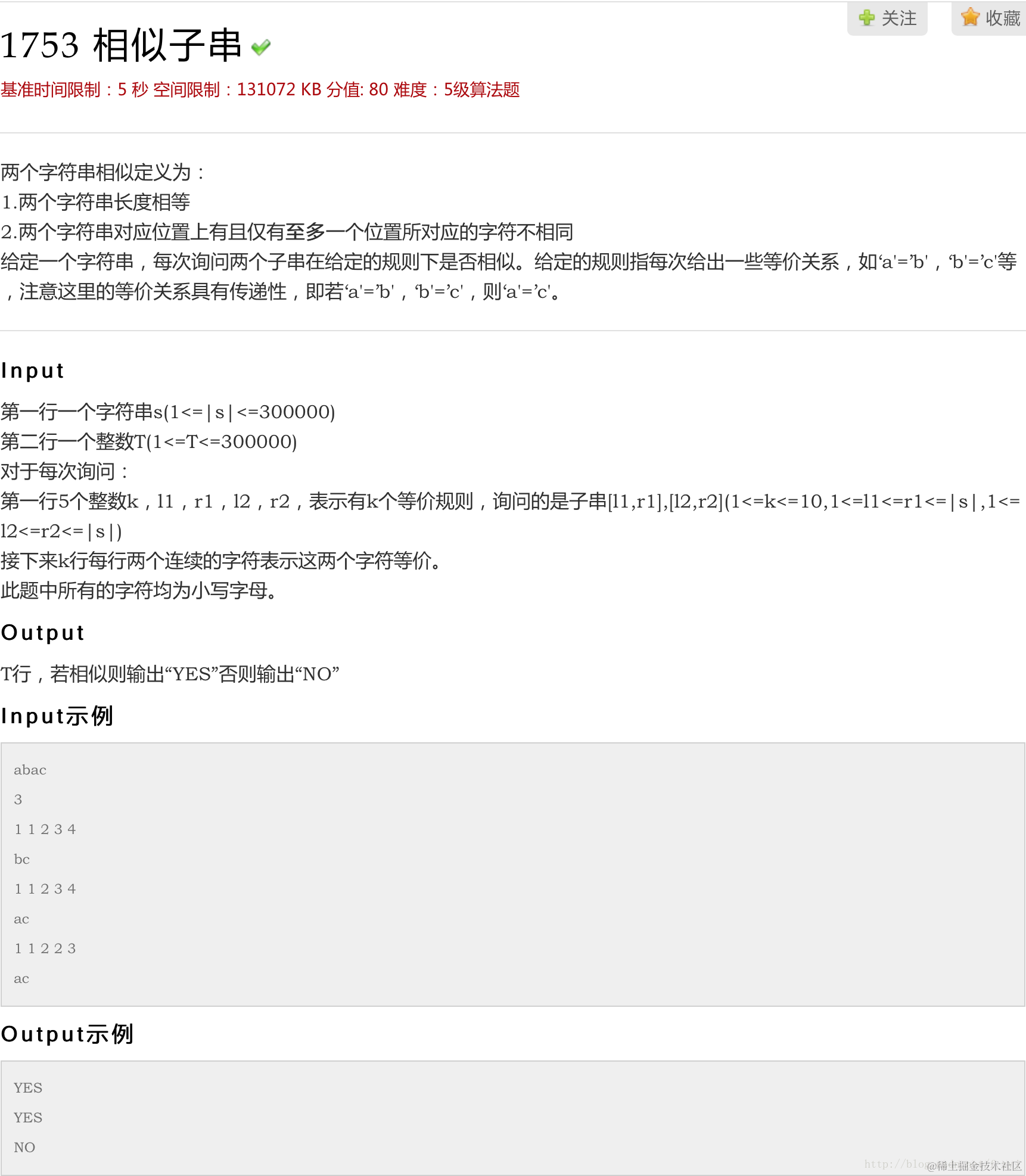
Task: Click the star icon on 收藏
Action: coord(971,17)
